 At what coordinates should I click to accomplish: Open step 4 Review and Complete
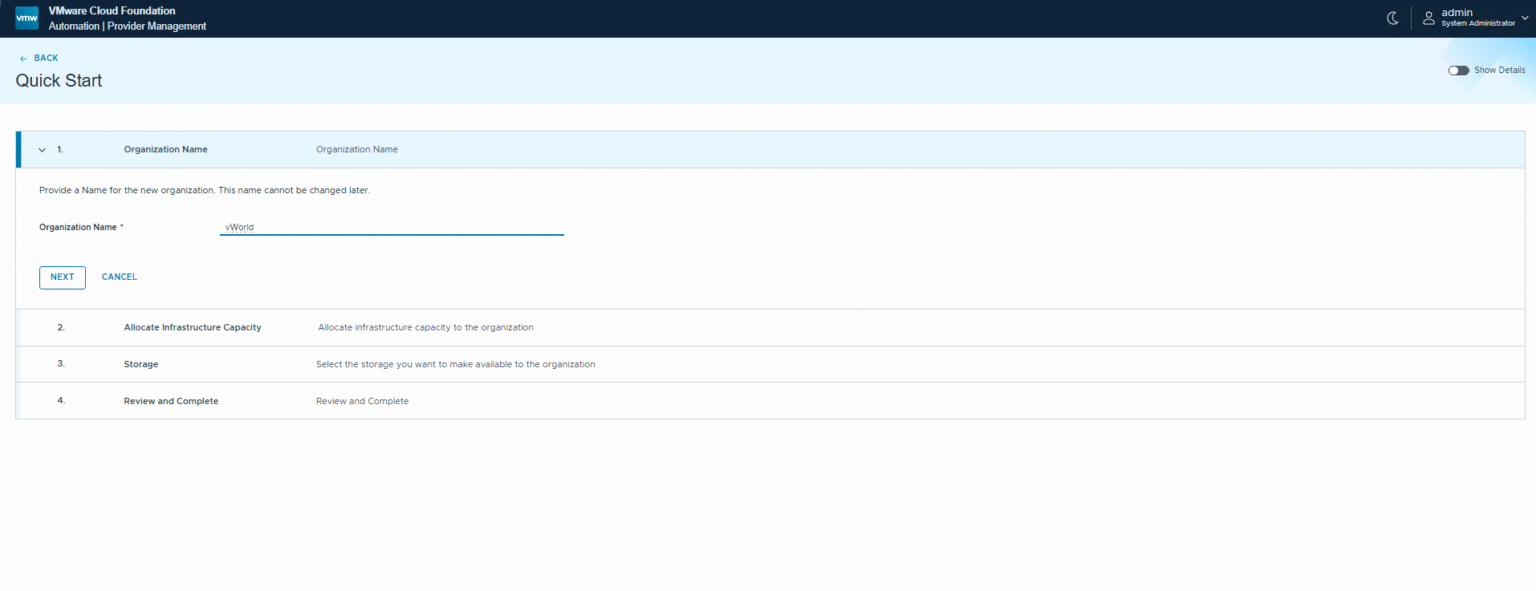click(x=770, y=401)
